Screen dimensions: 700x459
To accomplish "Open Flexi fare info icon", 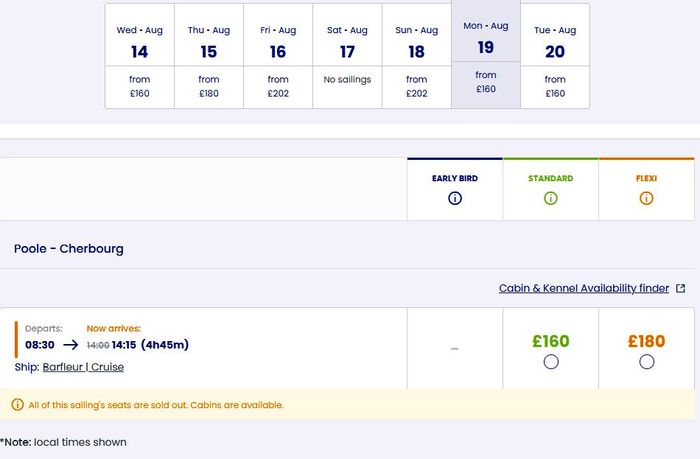I will point(646,198).
